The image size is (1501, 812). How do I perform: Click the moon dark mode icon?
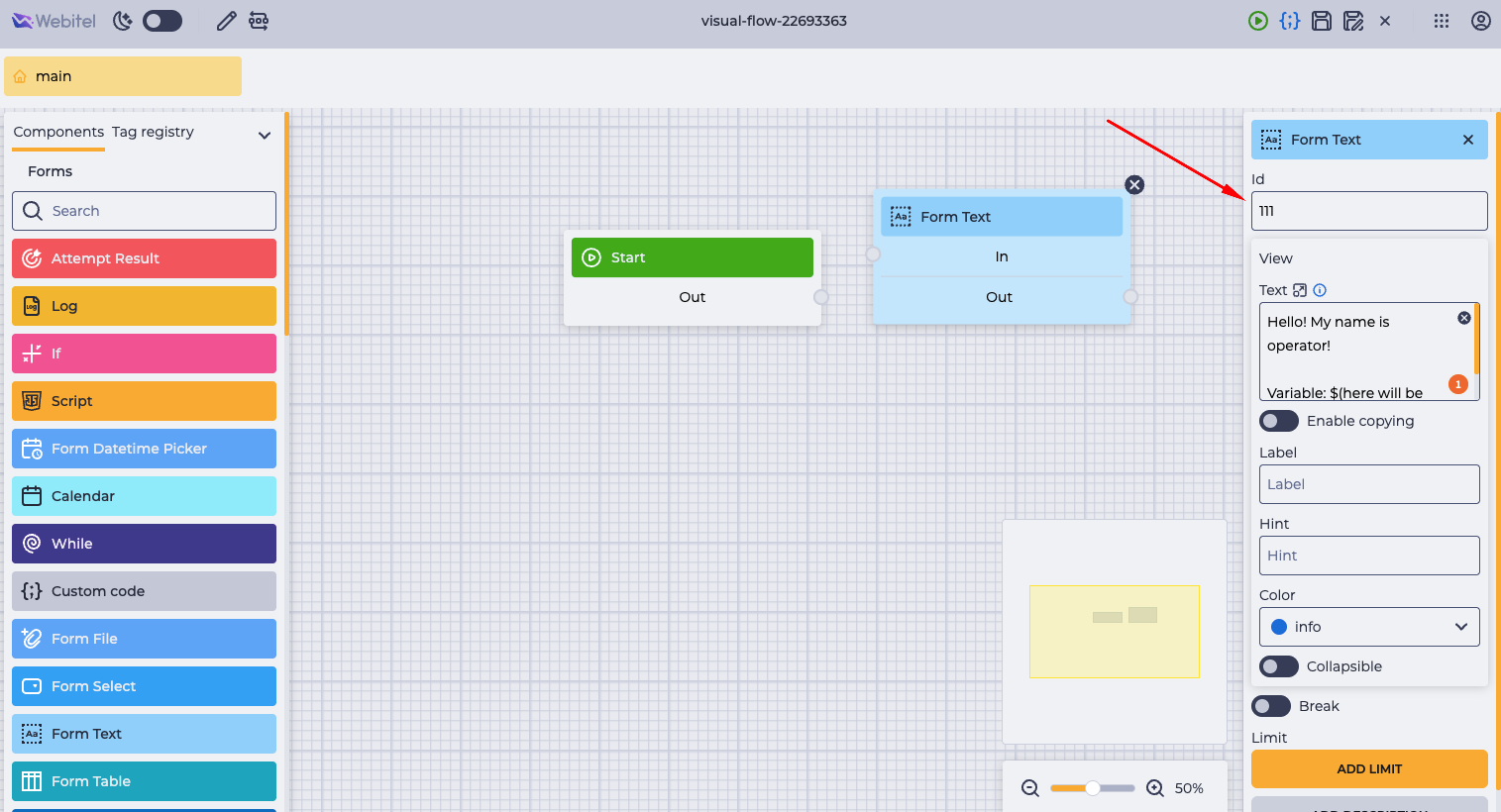[123, 21]
